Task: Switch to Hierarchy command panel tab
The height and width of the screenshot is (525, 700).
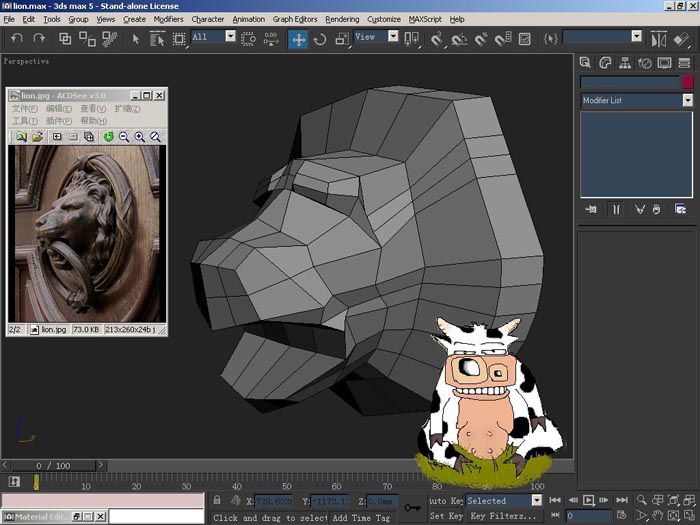Action: (625, 63)
